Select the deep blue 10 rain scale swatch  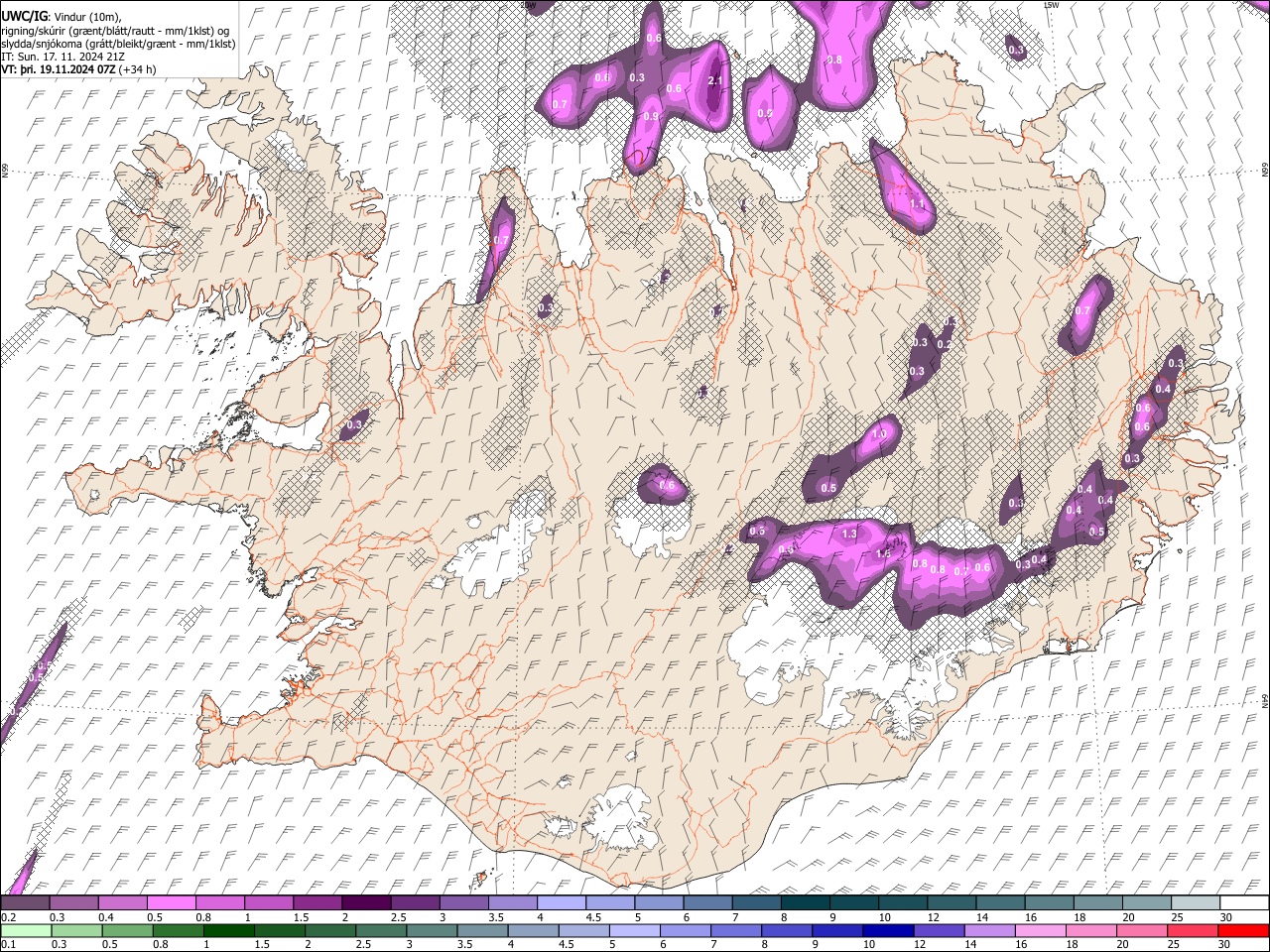tap(887, 930)
